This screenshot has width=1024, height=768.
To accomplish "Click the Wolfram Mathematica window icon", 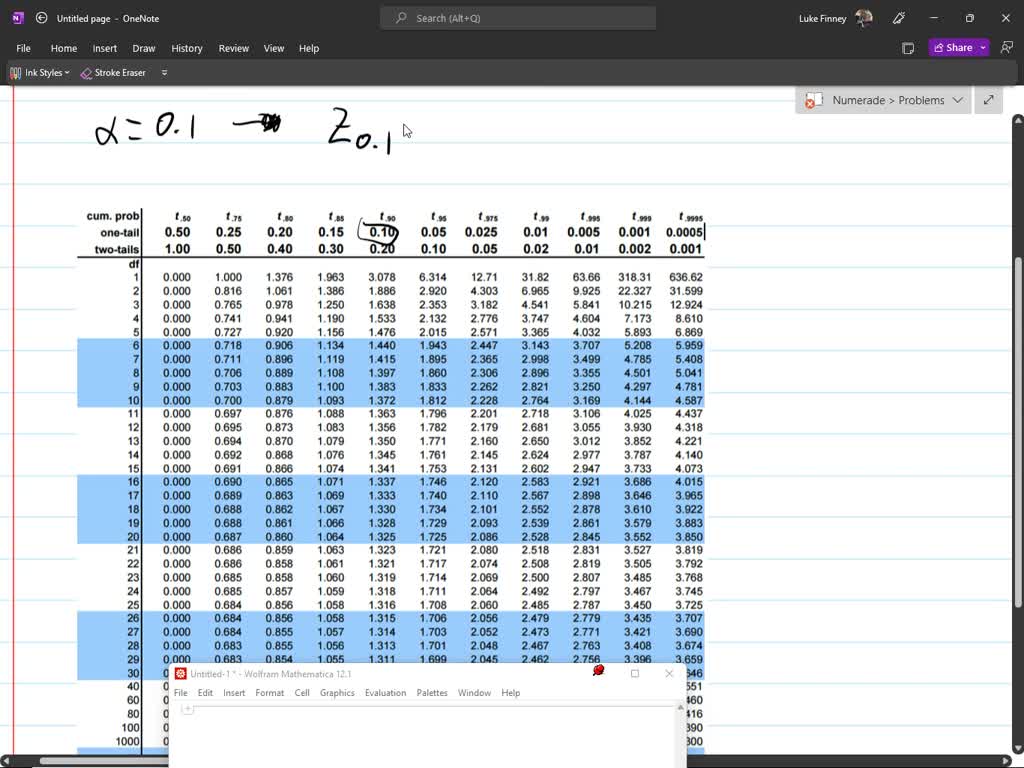I will 181,674.
